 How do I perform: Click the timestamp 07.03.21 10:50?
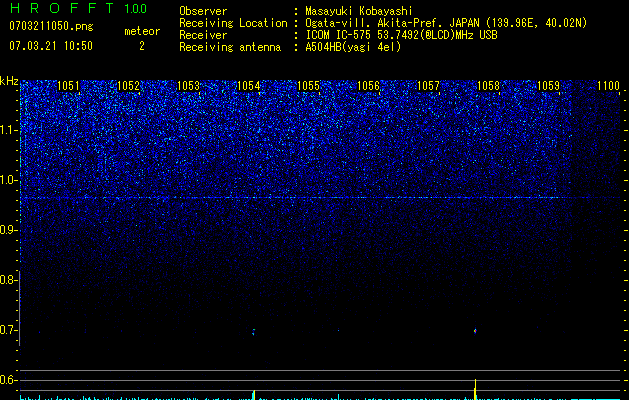(51, 46)
